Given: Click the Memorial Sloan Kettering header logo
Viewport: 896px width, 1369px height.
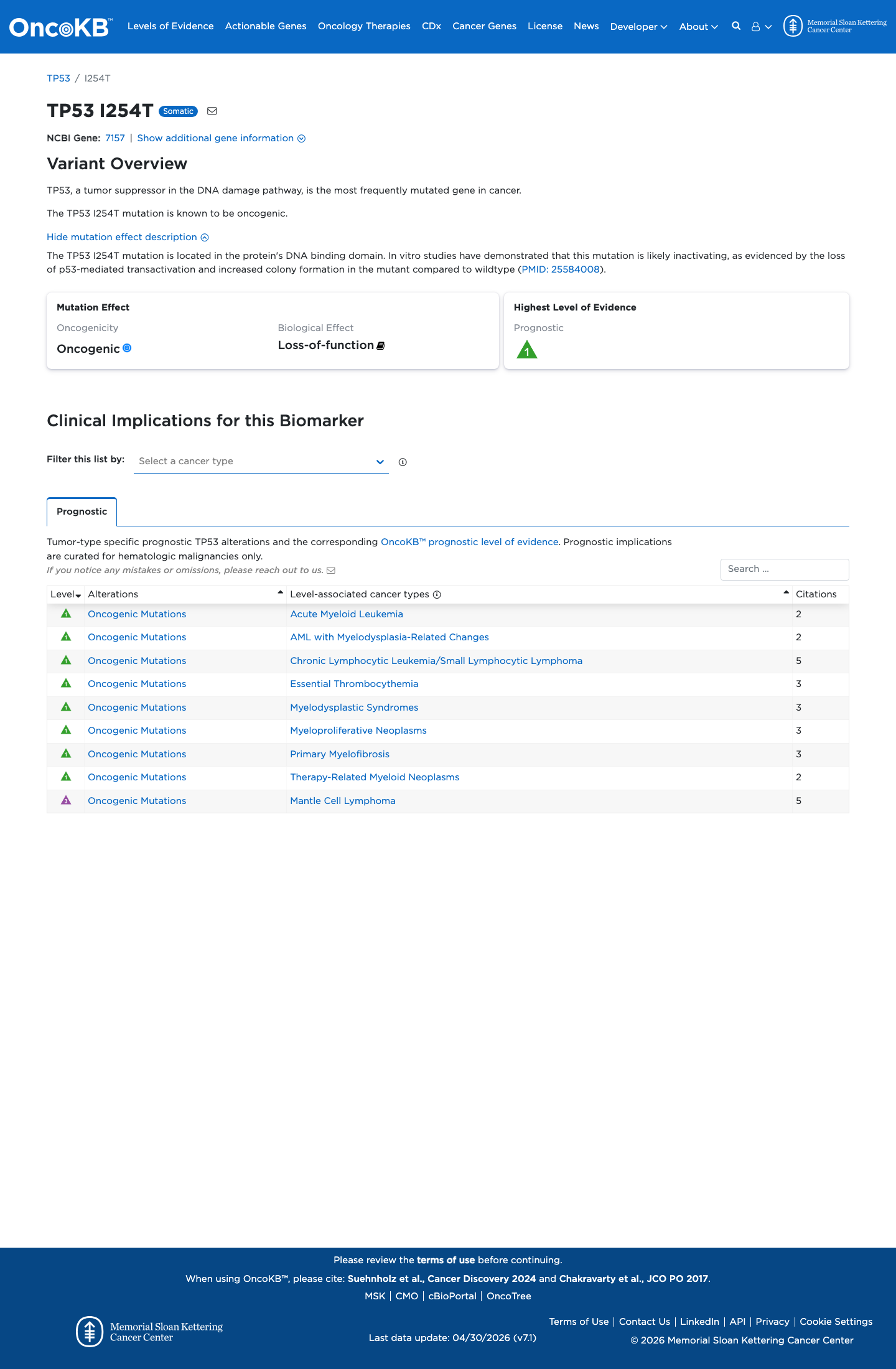Looking at the screenshot, I should coord(835,26).
